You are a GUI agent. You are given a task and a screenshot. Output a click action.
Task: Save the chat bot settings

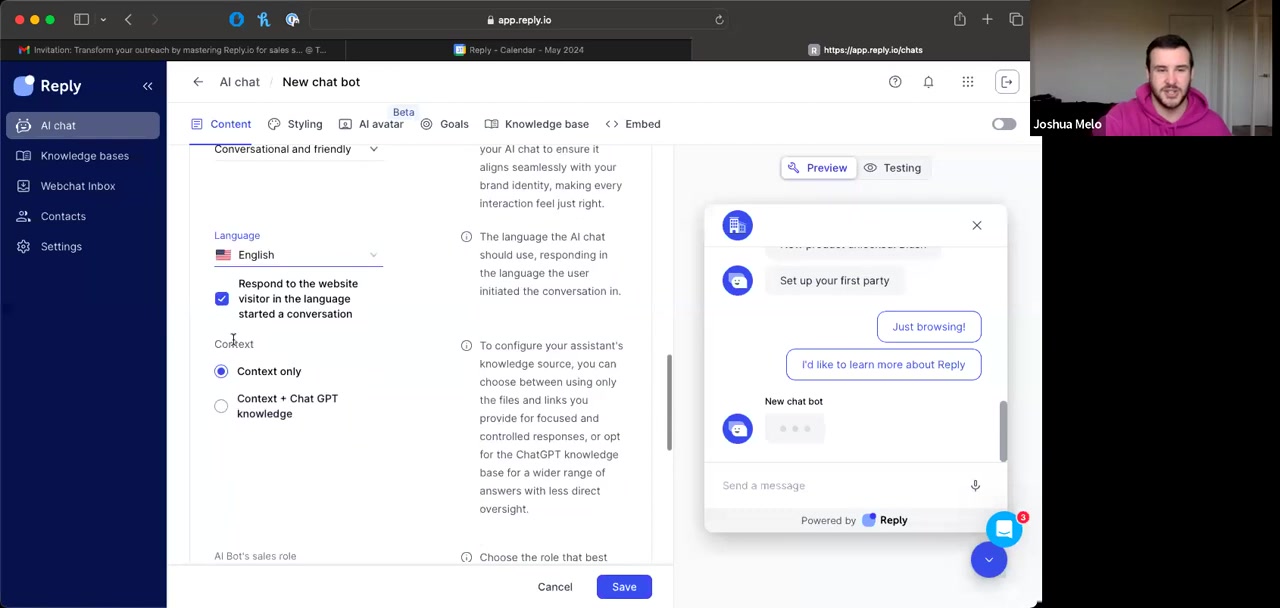[624, 587]
